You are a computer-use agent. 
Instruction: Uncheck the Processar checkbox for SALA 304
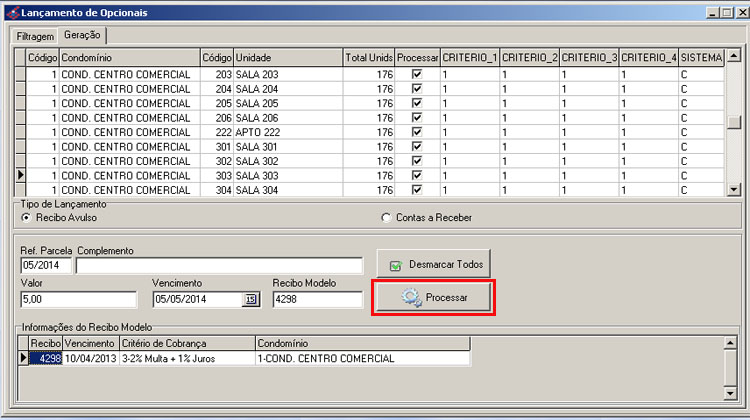click(417, 190)
